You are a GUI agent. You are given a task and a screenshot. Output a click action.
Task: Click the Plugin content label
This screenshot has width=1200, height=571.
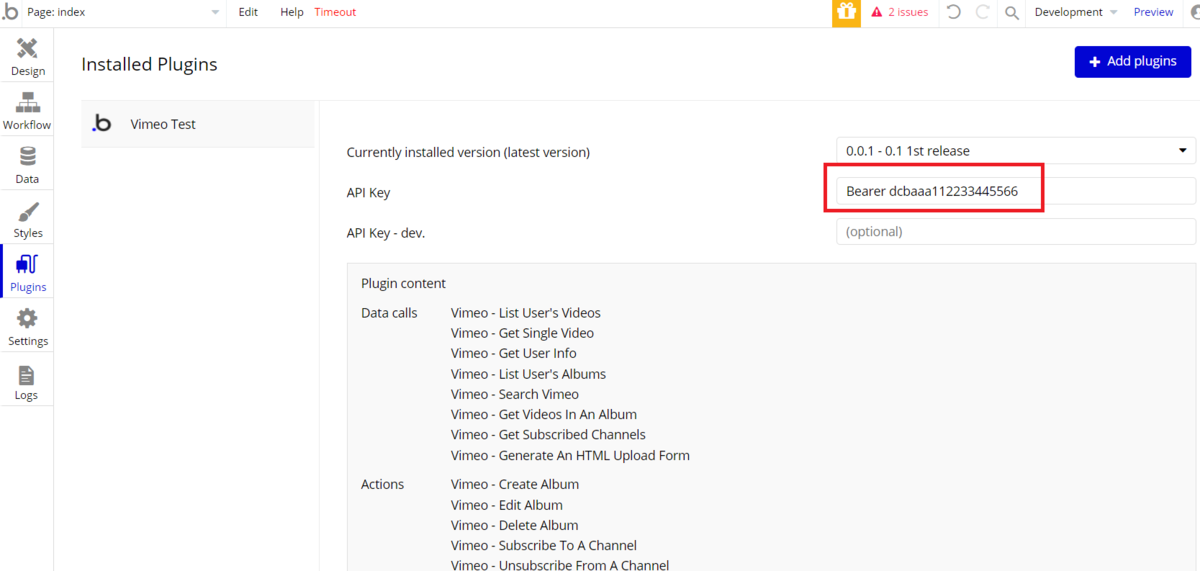[403, 283]
